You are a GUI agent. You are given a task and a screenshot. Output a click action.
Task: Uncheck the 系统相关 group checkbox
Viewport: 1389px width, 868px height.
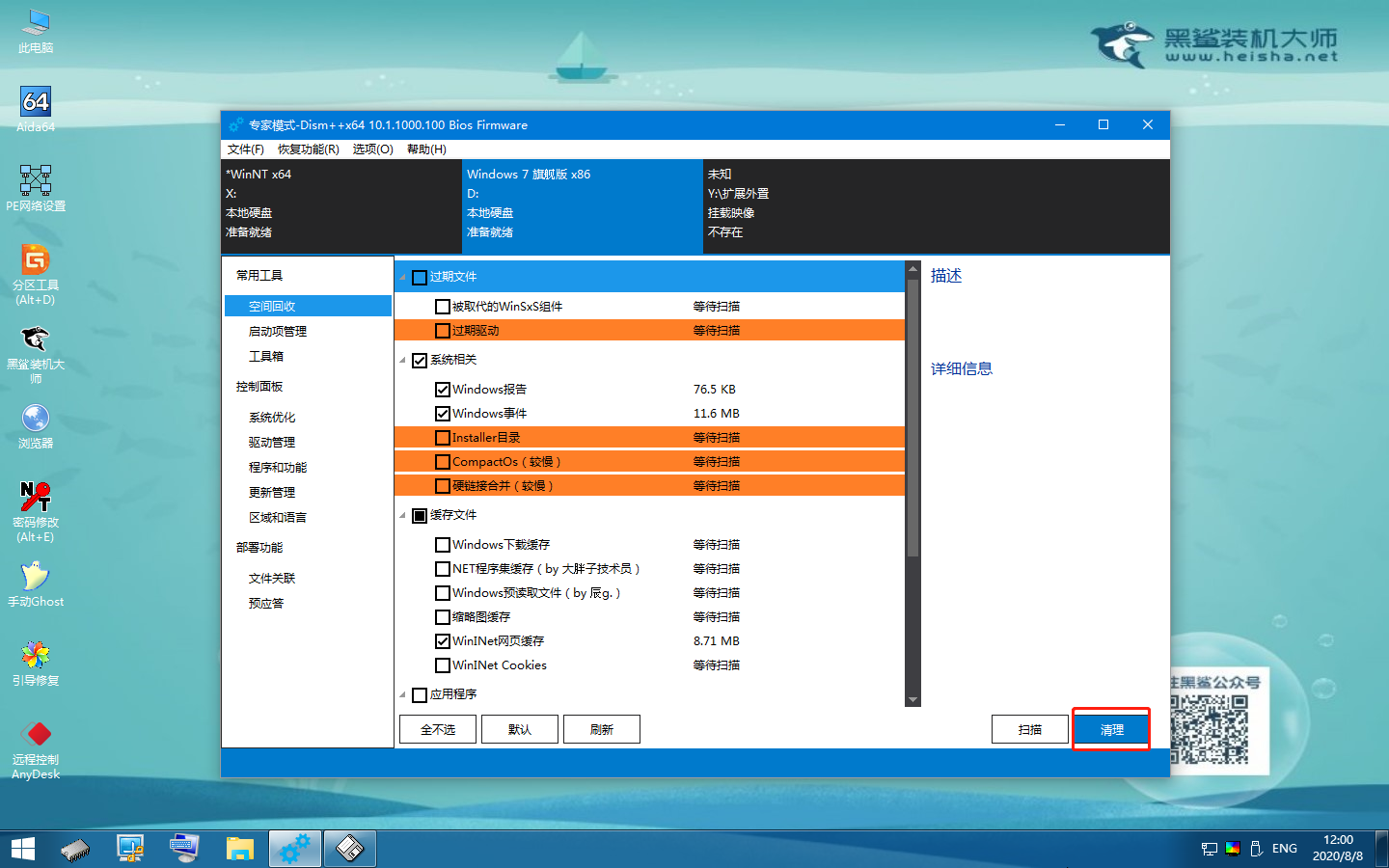click(x=420, y=361)
